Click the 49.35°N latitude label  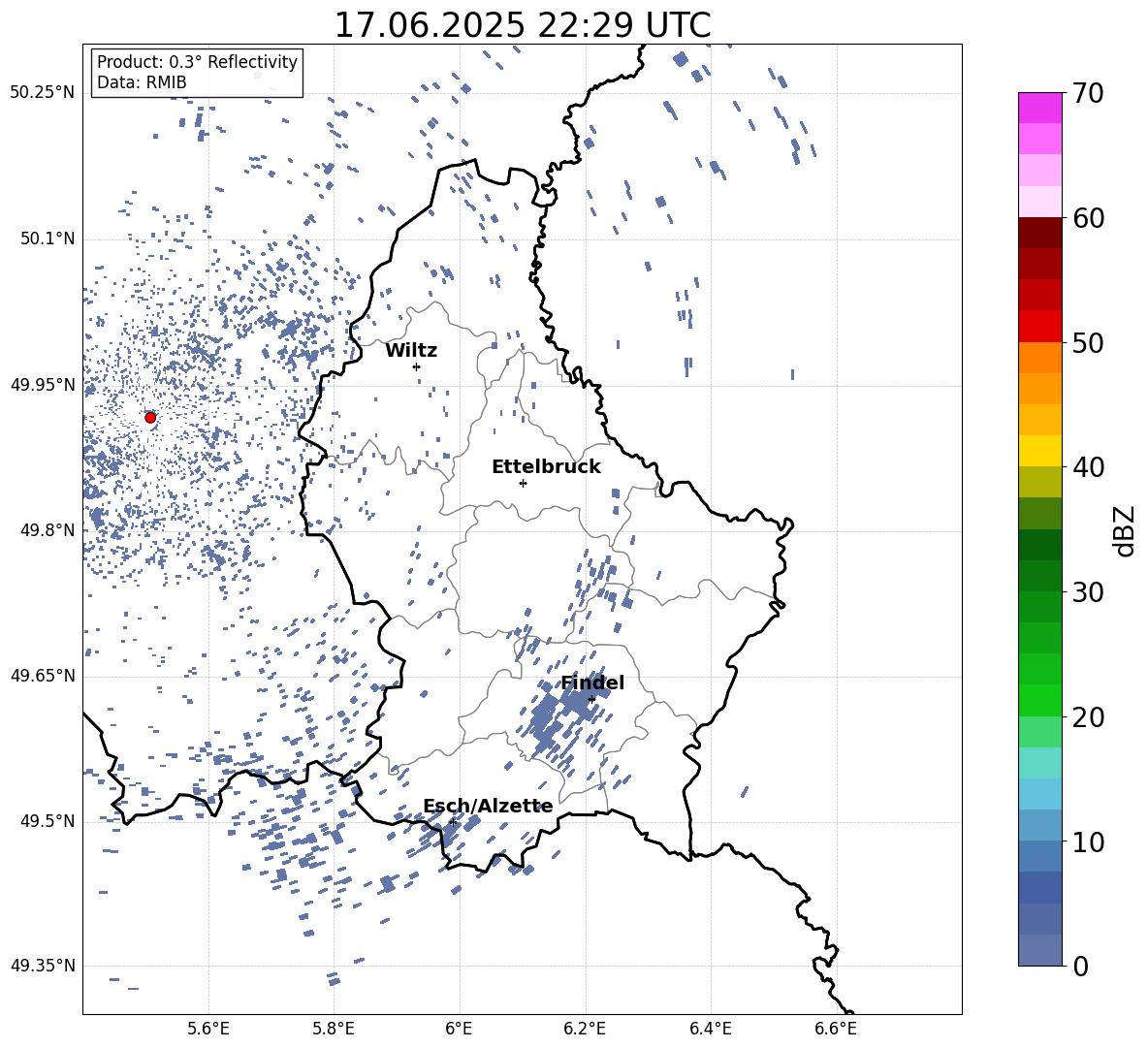pyautogui.click(x=43, y=966)
